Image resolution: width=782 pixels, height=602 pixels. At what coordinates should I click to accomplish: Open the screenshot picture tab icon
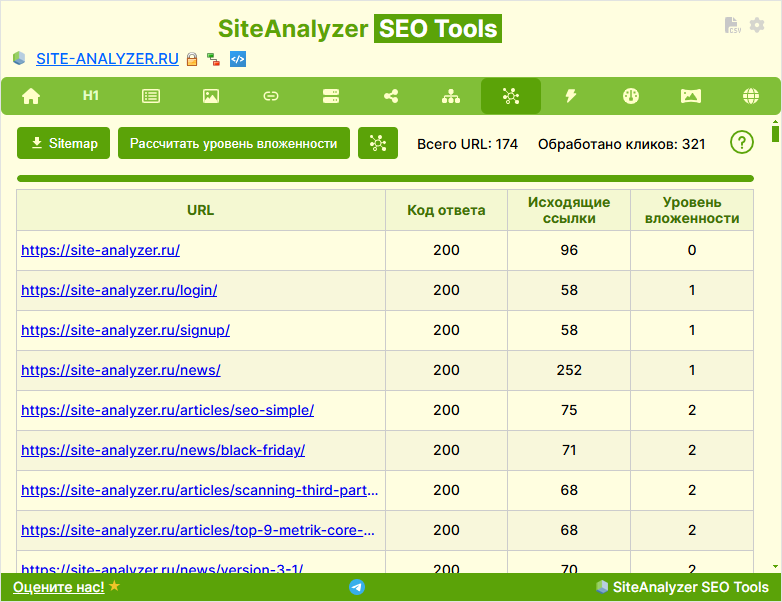coord(691,96)
